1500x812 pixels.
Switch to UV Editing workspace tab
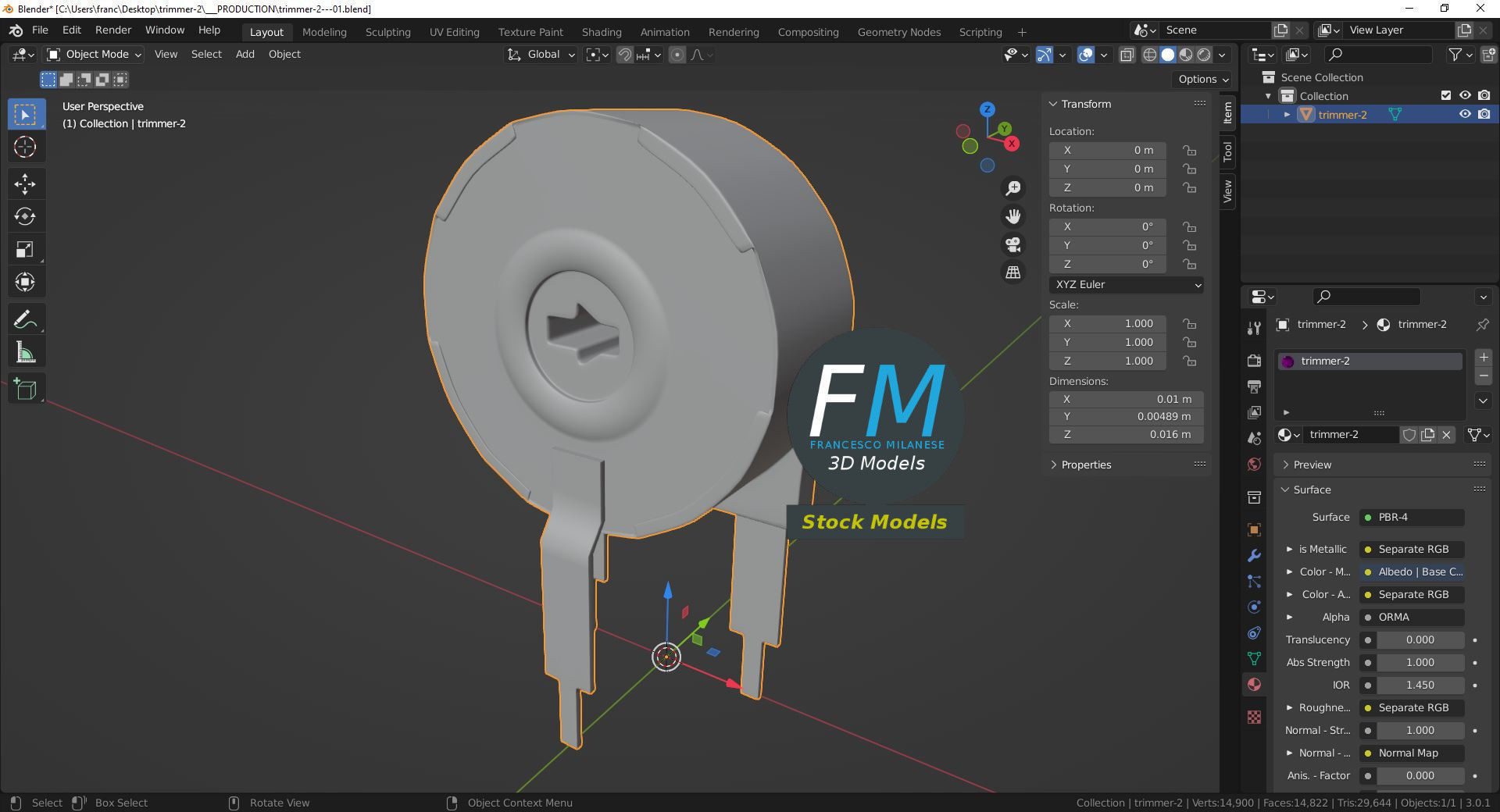pyautogui.click(x=454, y=32)
